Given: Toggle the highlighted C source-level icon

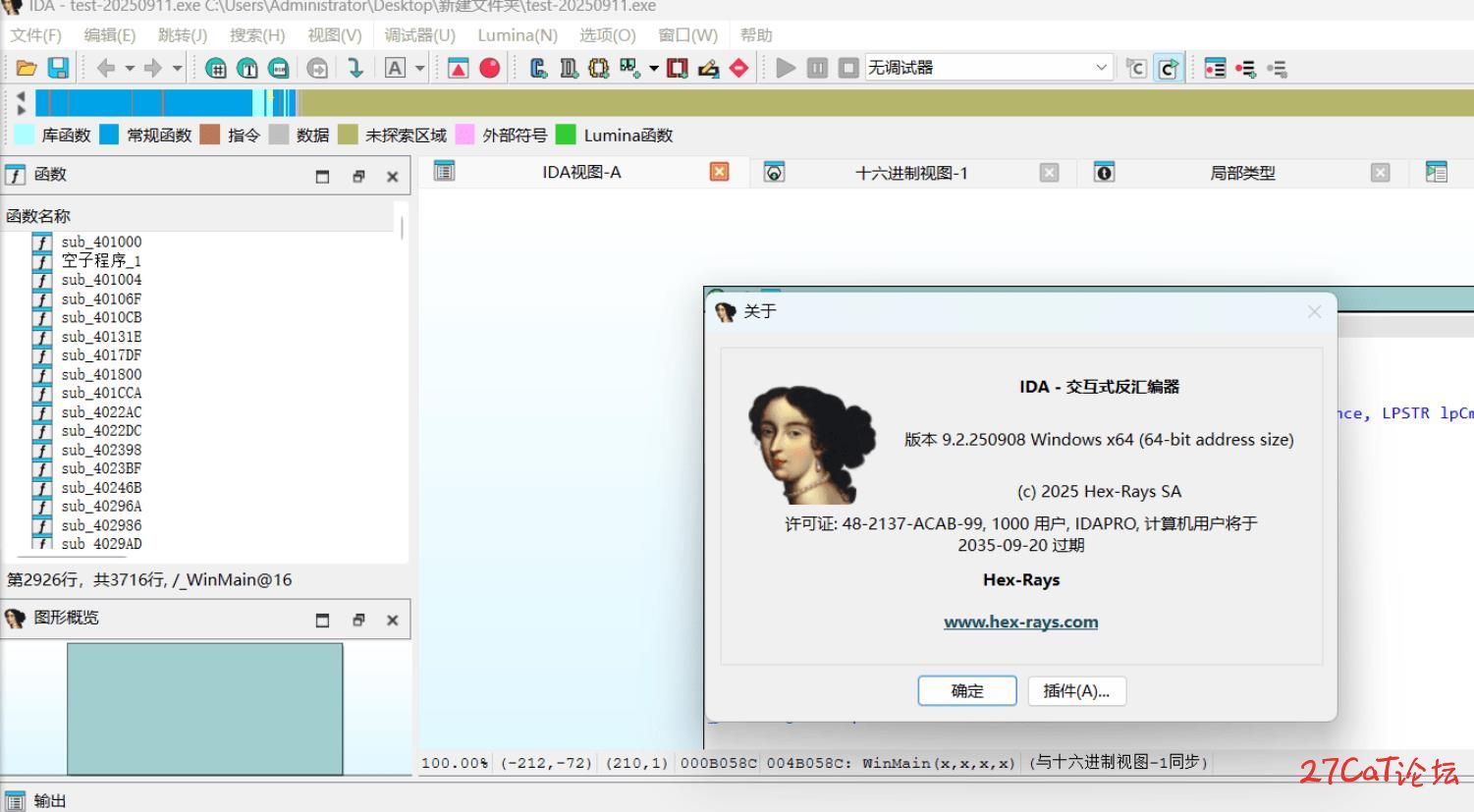Looking at the screenshot, I should click(x=1169, y=68).
